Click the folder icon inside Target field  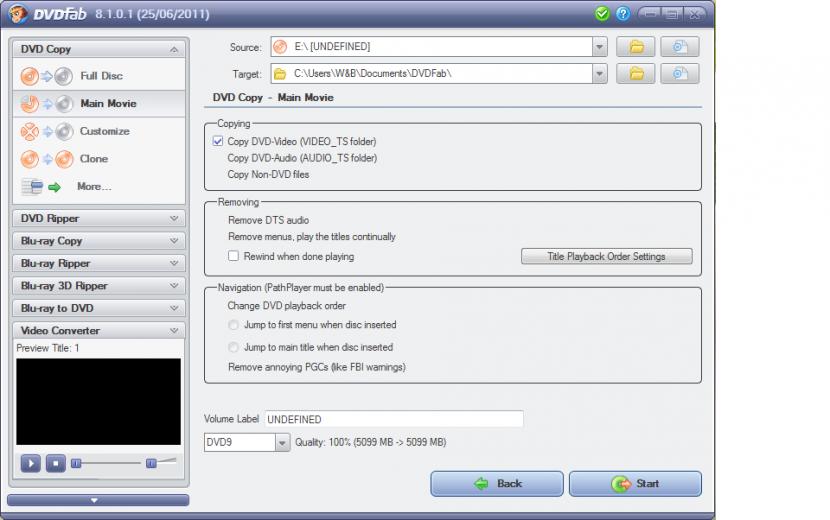click(279, 74)
